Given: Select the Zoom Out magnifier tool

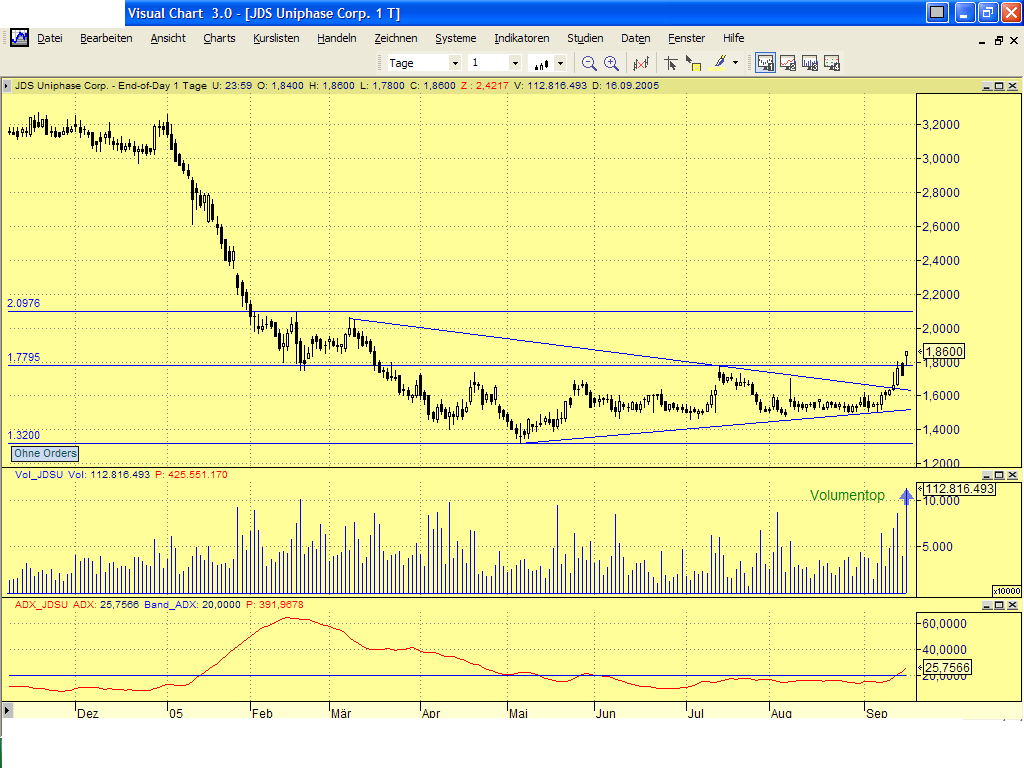Looking at the screenshot, I should [x=588, y=62].
